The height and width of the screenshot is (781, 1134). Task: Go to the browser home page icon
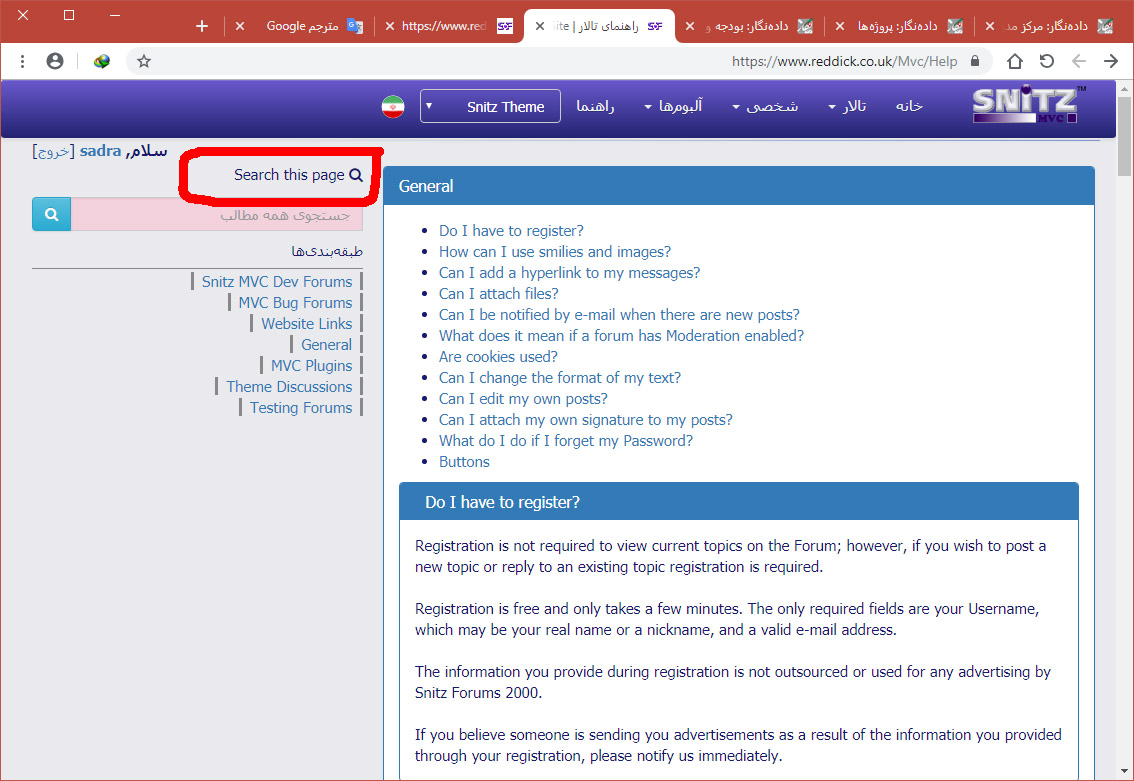pyautogui.click(x=1014, y=61)
